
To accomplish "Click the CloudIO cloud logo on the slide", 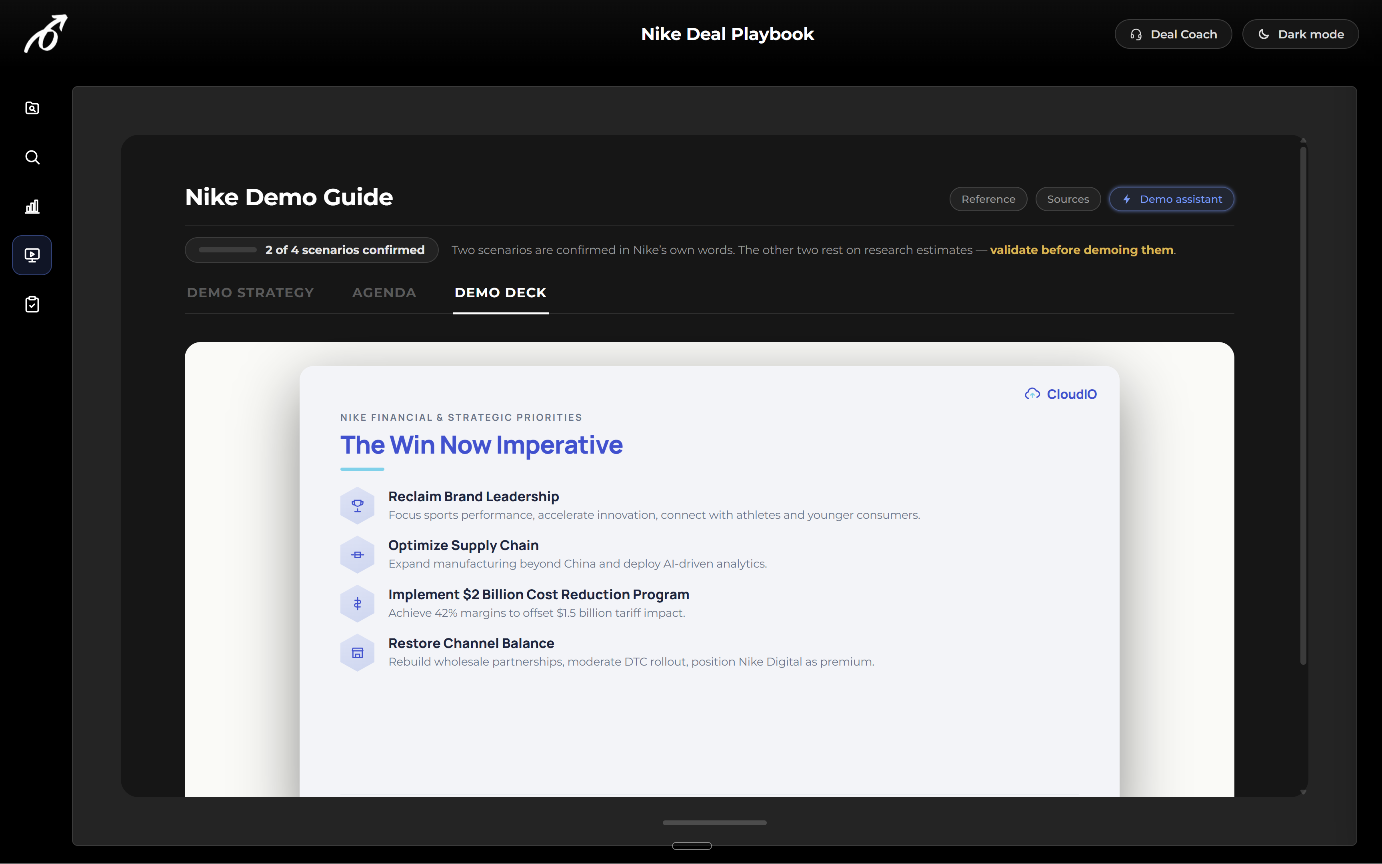I will click(1061, 394).
